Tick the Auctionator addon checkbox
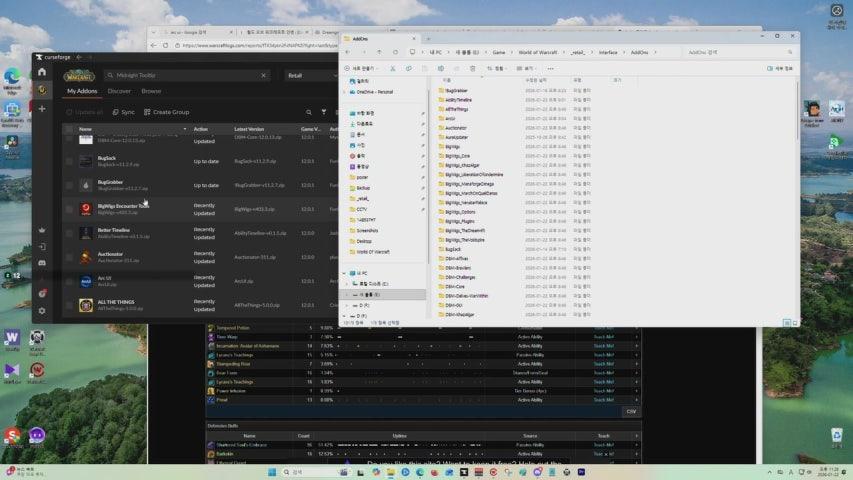The width and height of the screenshot is (853, 480). click(x=69, y=257)
